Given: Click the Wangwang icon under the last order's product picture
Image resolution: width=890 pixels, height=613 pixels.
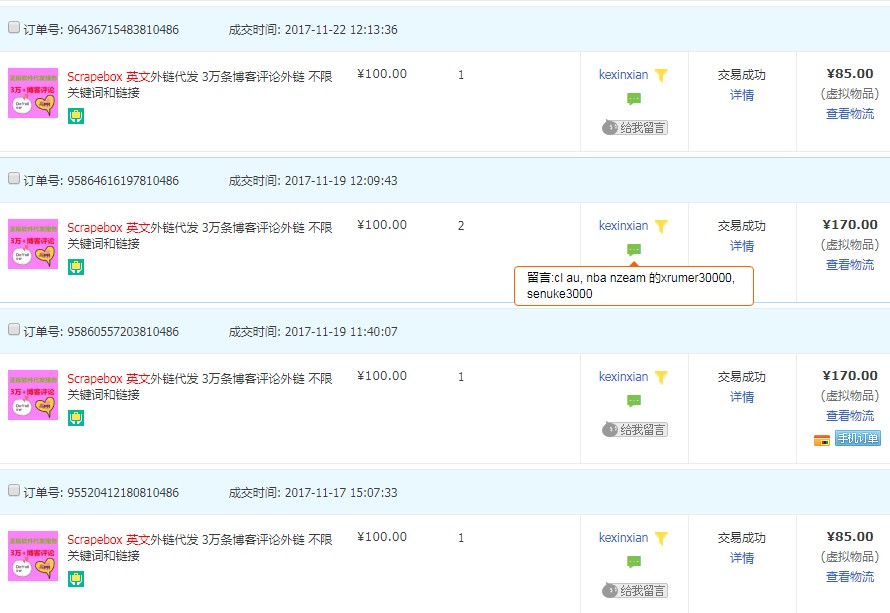Looking at the screenshot, I should [x=76, y=578].
